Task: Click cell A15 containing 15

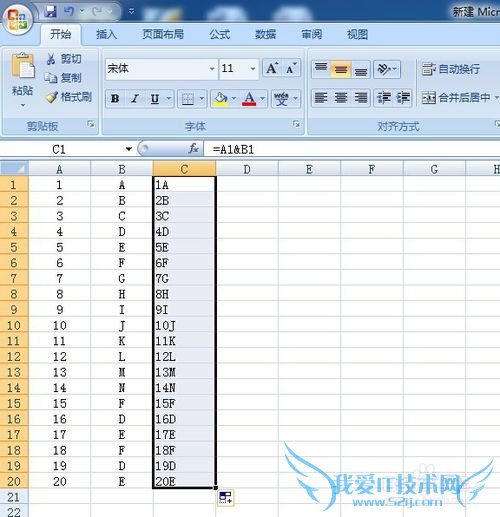Action: tap(59, 403)
